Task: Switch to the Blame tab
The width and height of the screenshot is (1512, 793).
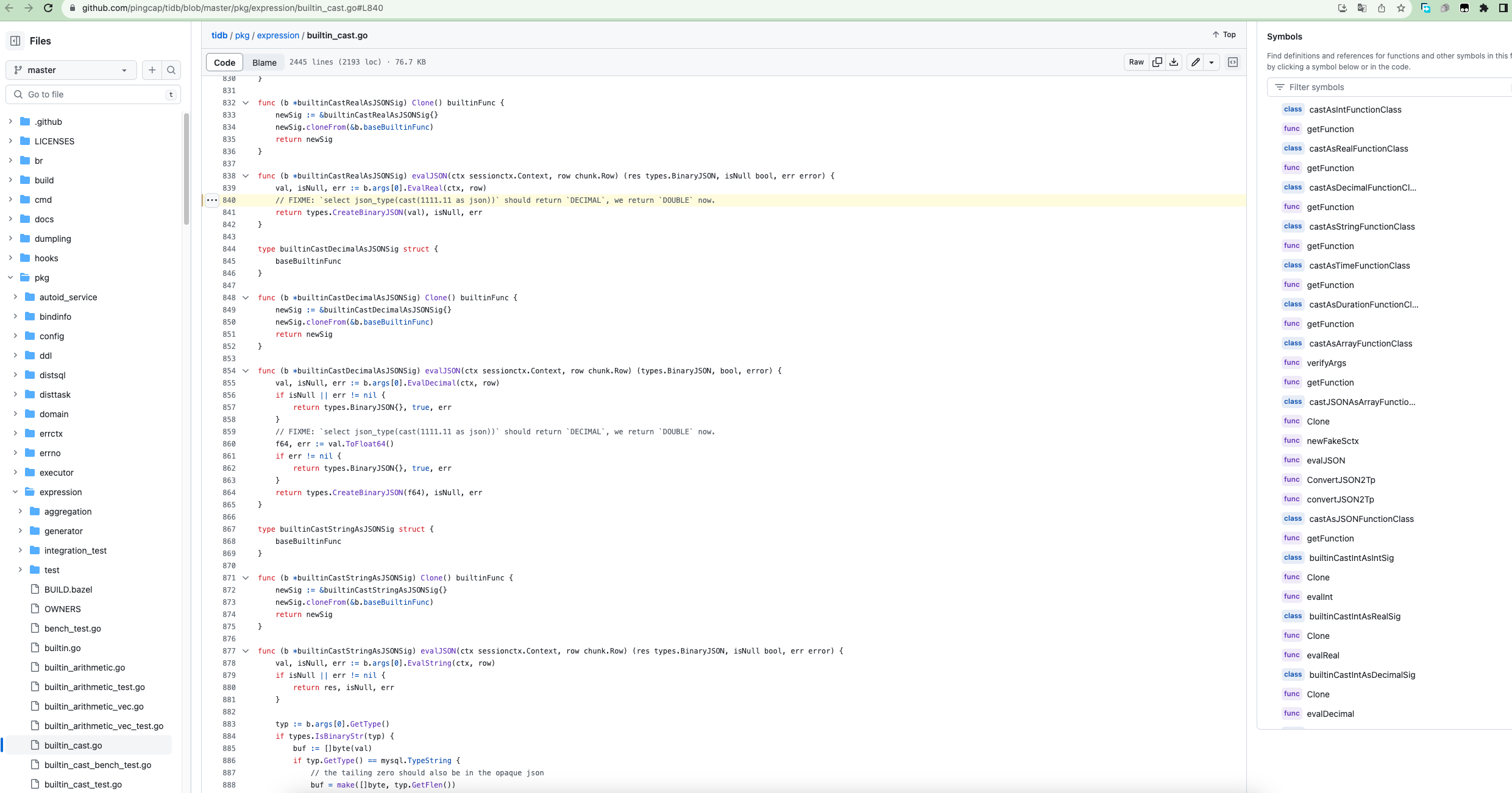Action: 264,62
